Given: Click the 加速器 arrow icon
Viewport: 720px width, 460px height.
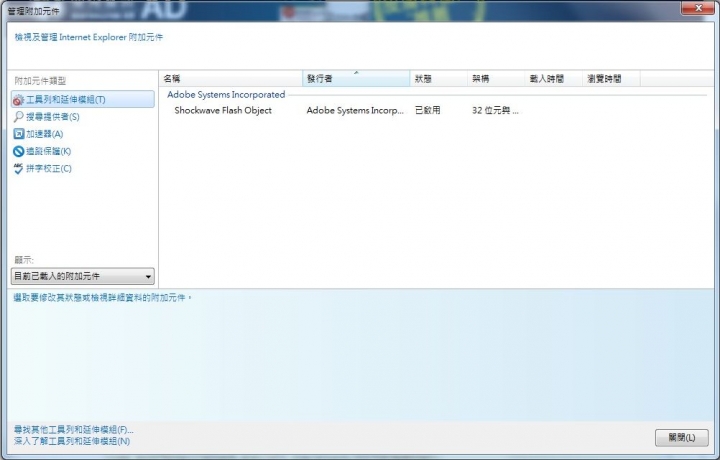Looking at the screenshot, I should coord(18,134).
